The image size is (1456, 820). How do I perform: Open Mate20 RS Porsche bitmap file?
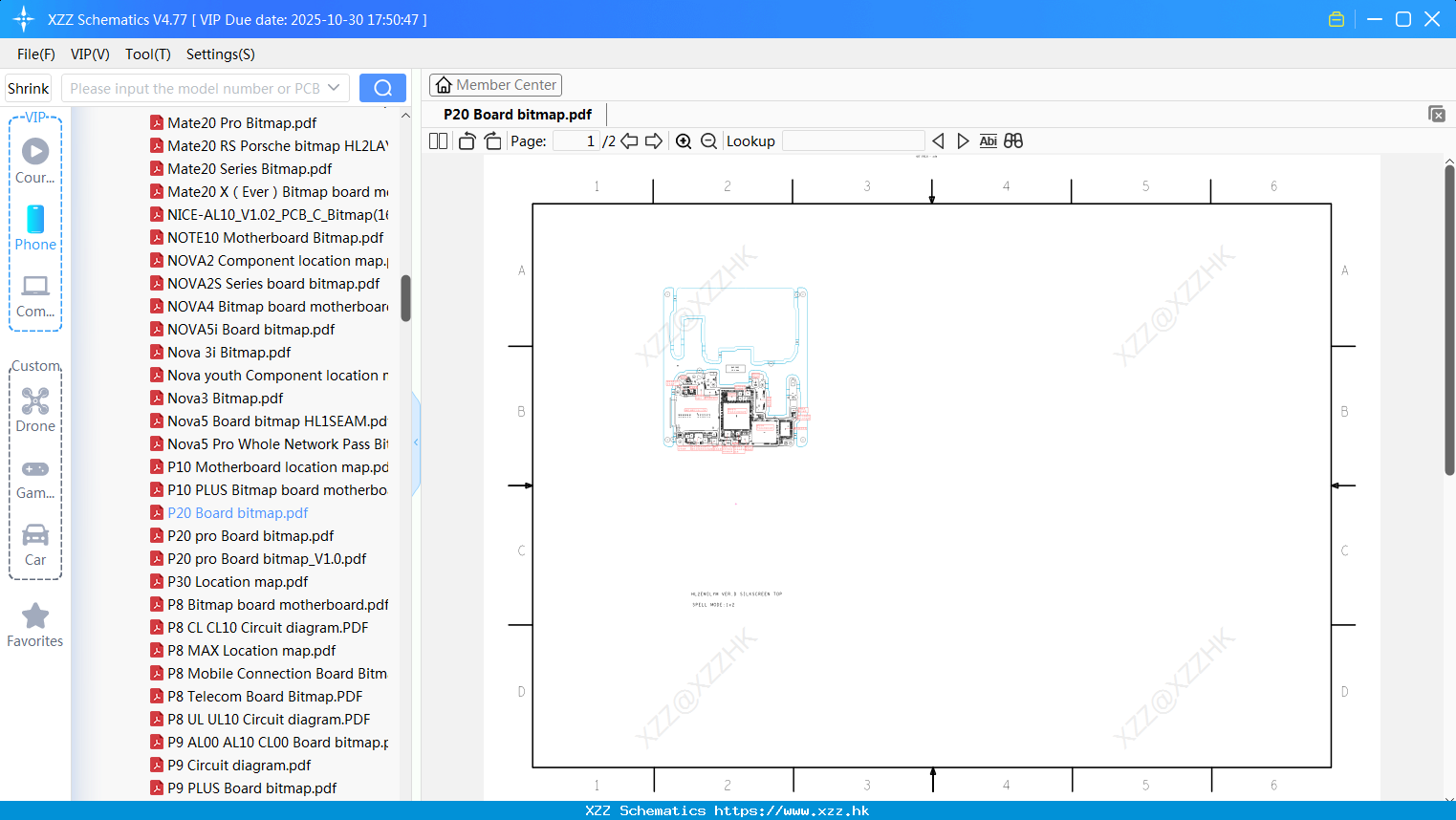(269, 145)
